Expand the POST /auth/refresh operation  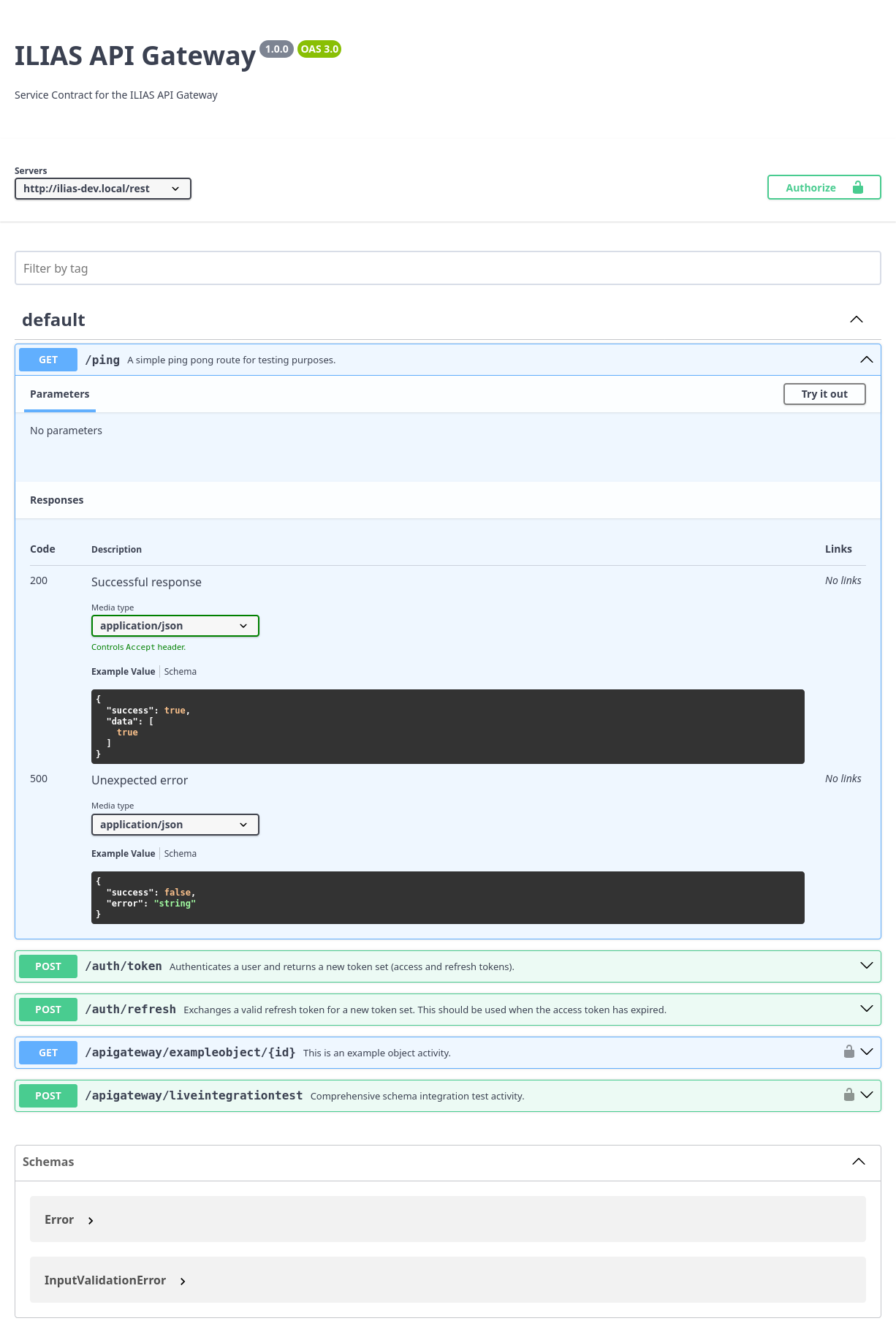(x=867, y=1009)
